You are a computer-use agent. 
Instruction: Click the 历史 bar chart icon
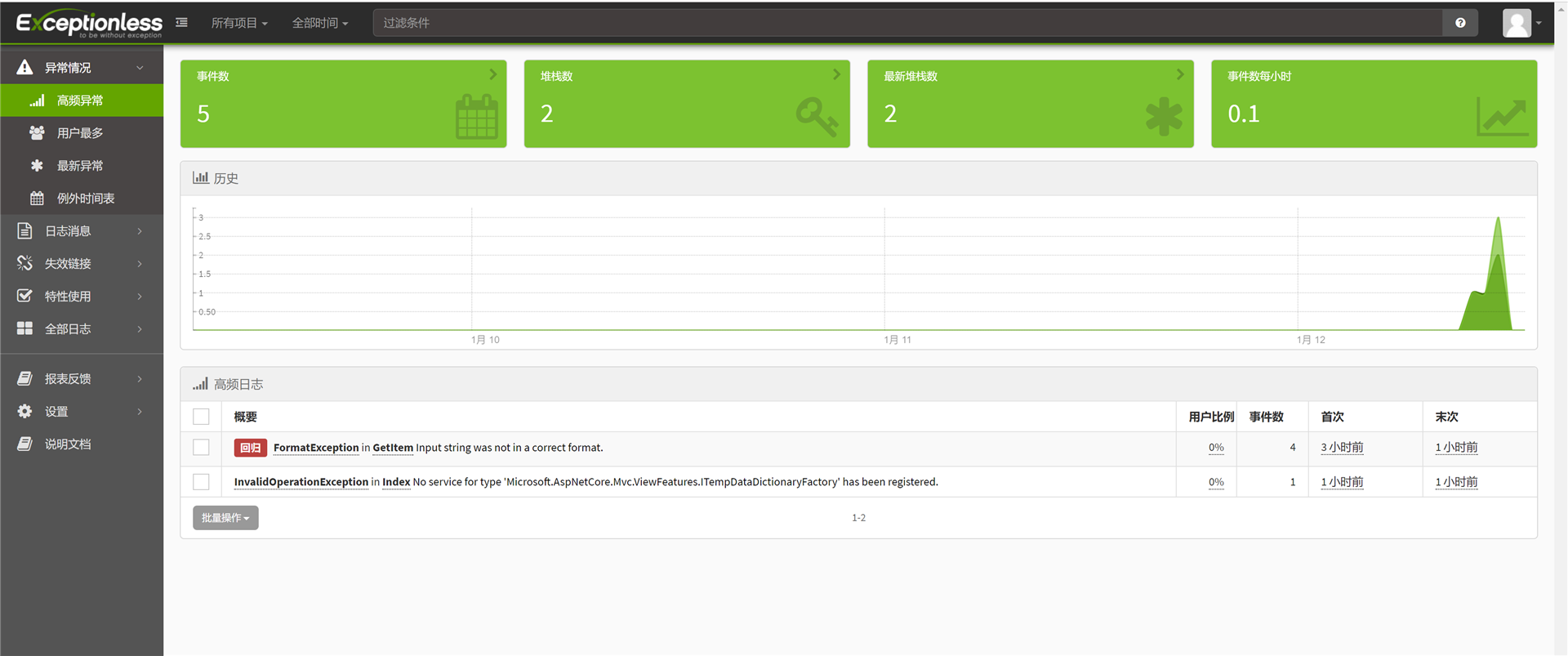coord(200,177)
